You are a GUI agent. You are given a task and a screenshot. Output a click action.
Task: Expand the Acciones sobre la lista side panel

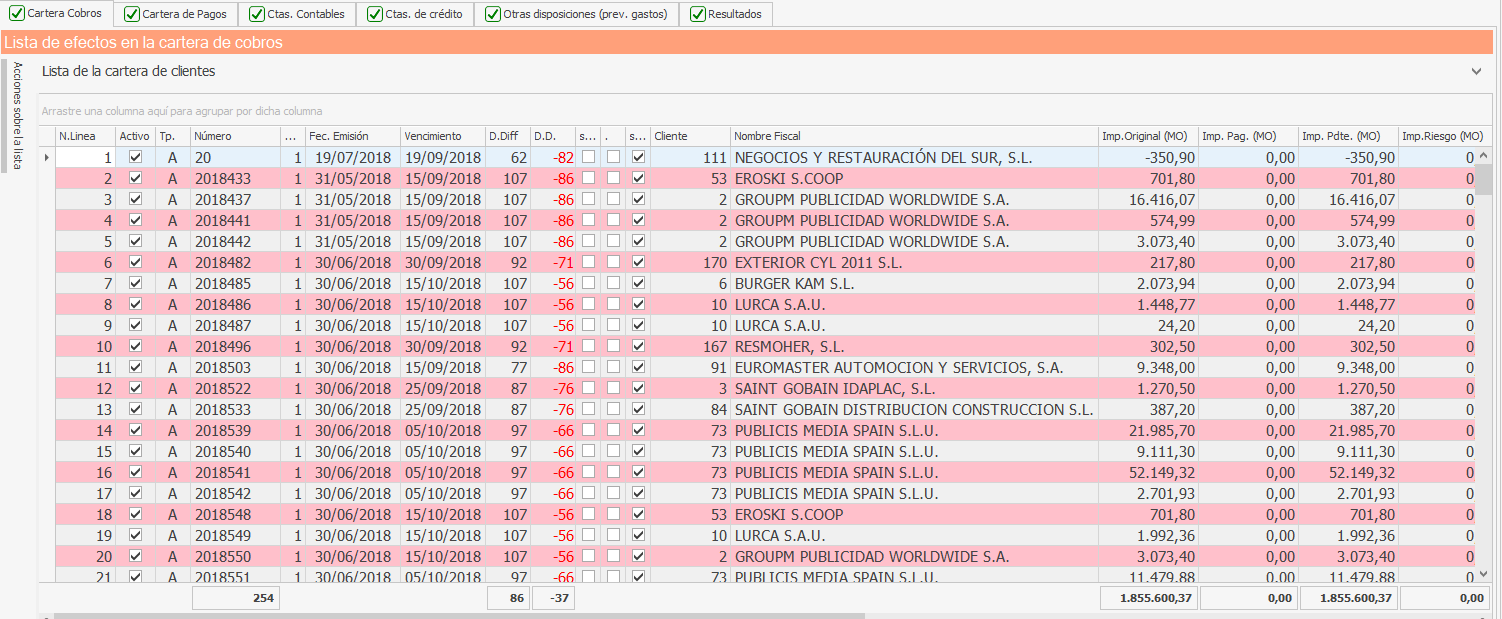click(x=17, y=115)
